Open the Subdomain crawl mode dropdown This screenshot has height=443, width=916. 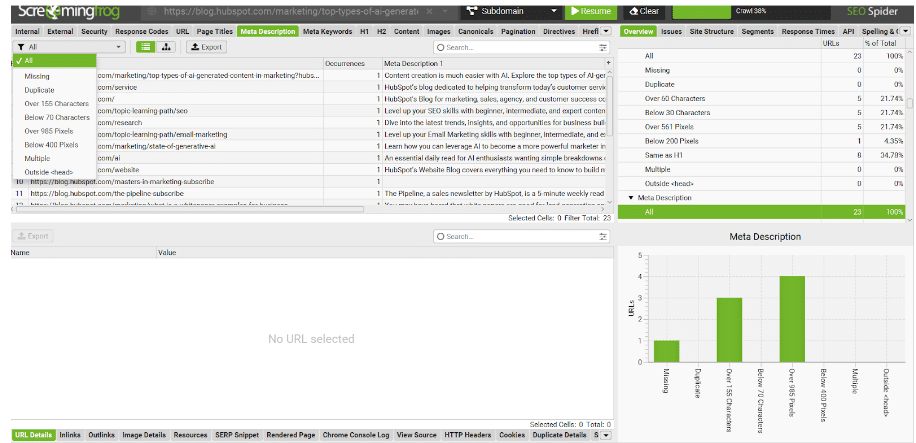tap(513, 11)
